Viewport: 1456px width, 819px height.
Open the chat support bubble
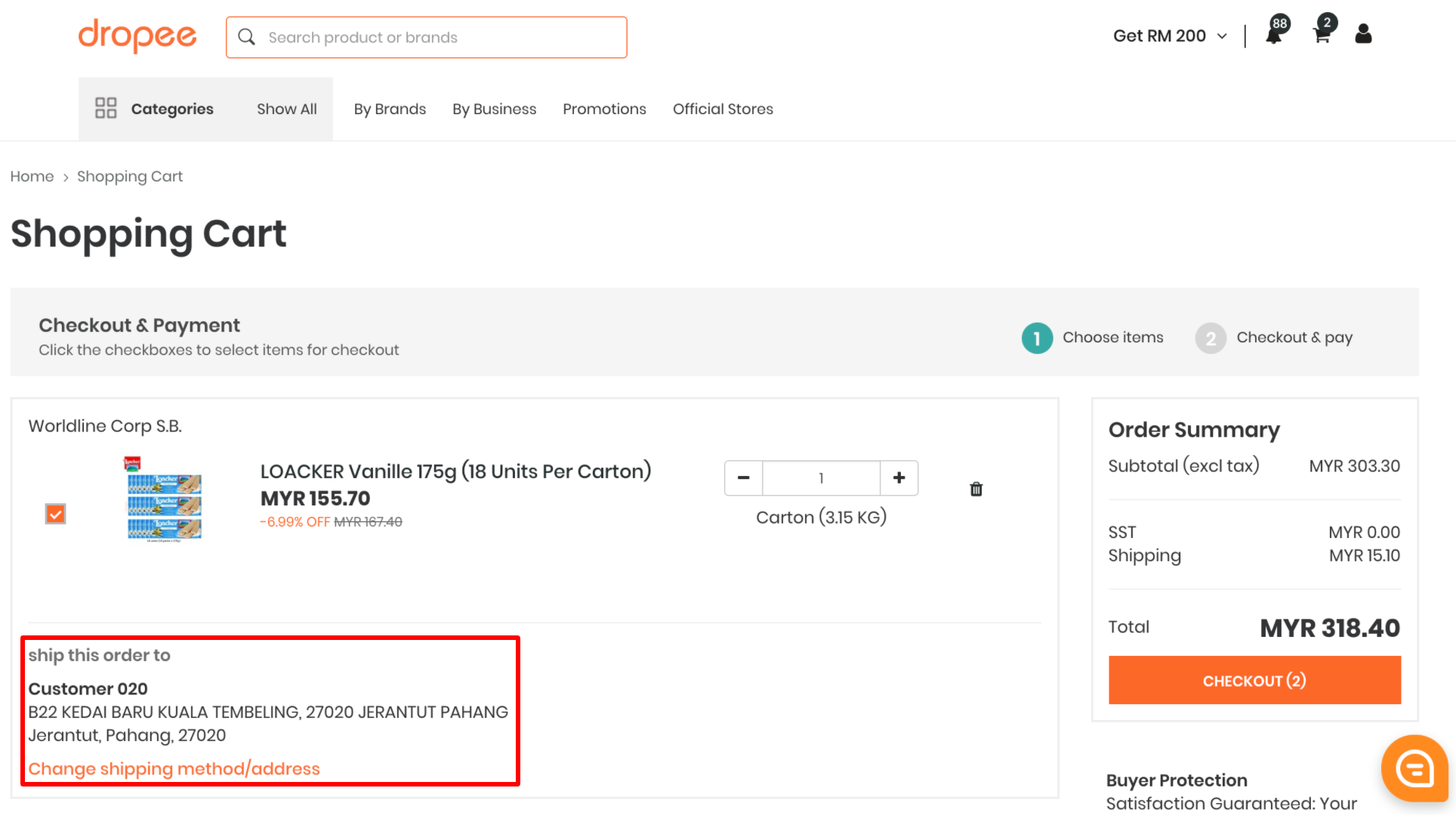click(1414, 768)
